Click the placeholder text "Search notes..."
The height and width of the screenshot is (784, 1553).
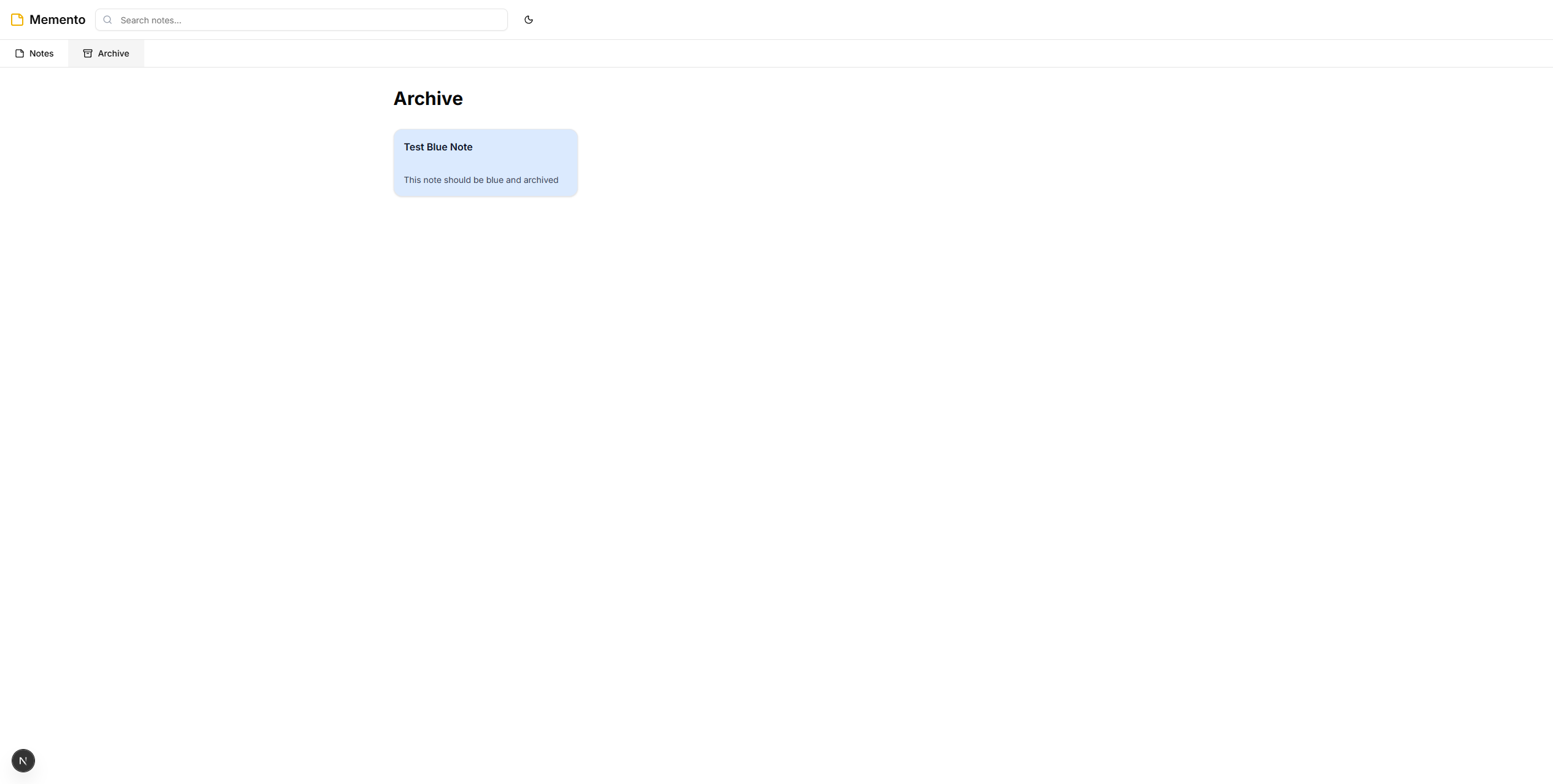151,20
